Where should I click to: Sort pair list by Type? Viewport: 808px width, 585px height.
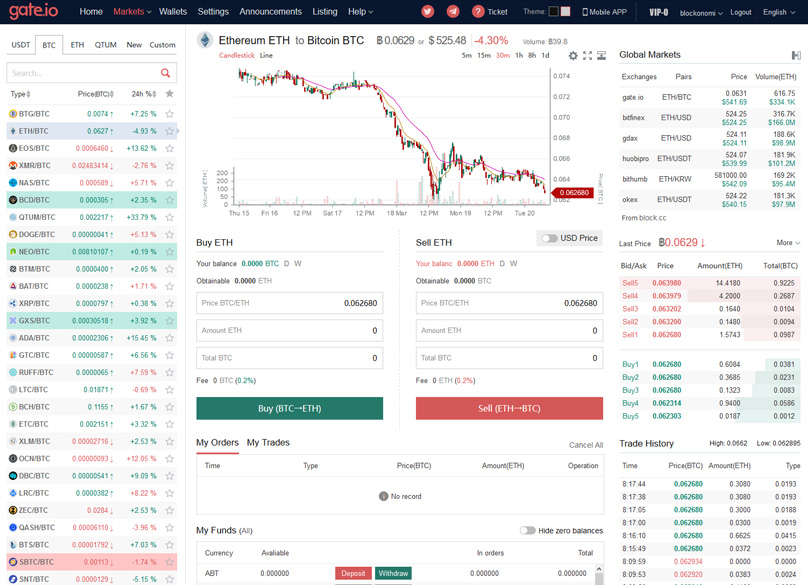[x=21, y=94]
